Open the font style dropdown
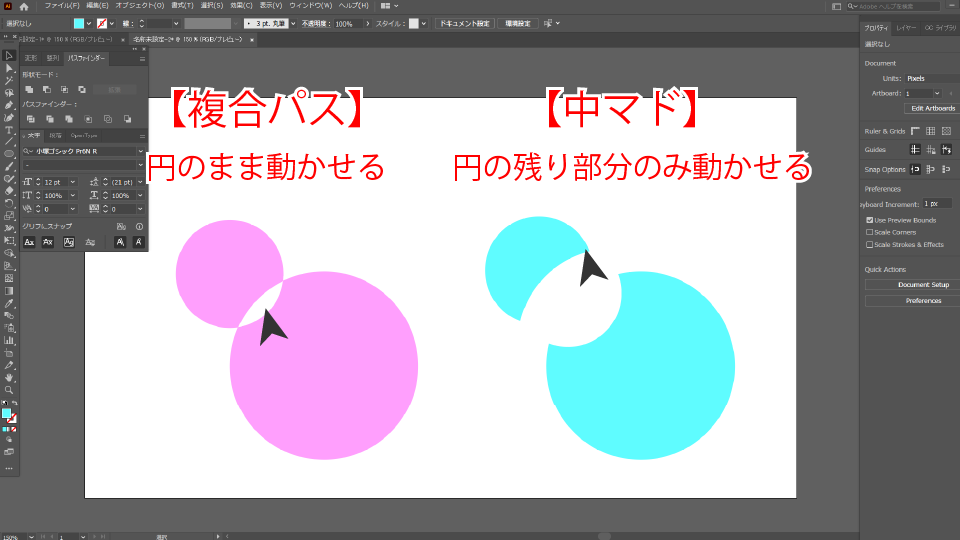 tap(140, 165)
